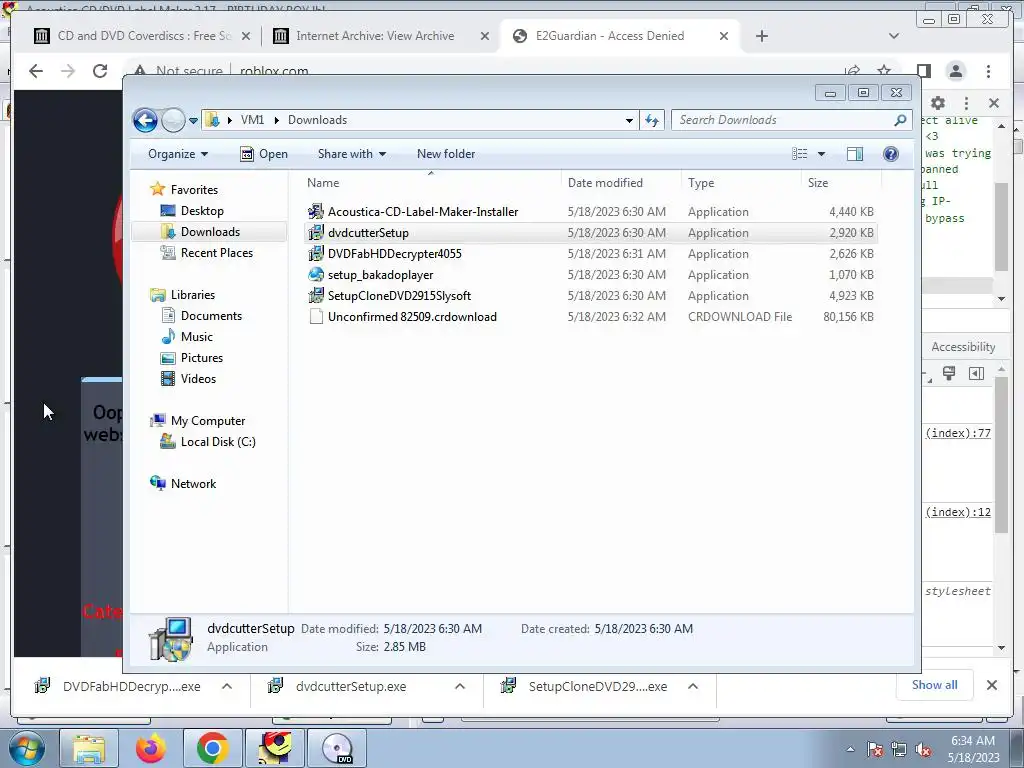Open the Accessibility tab in DevTools
This screenshot has width=1024, height=768.
(963, 347)
